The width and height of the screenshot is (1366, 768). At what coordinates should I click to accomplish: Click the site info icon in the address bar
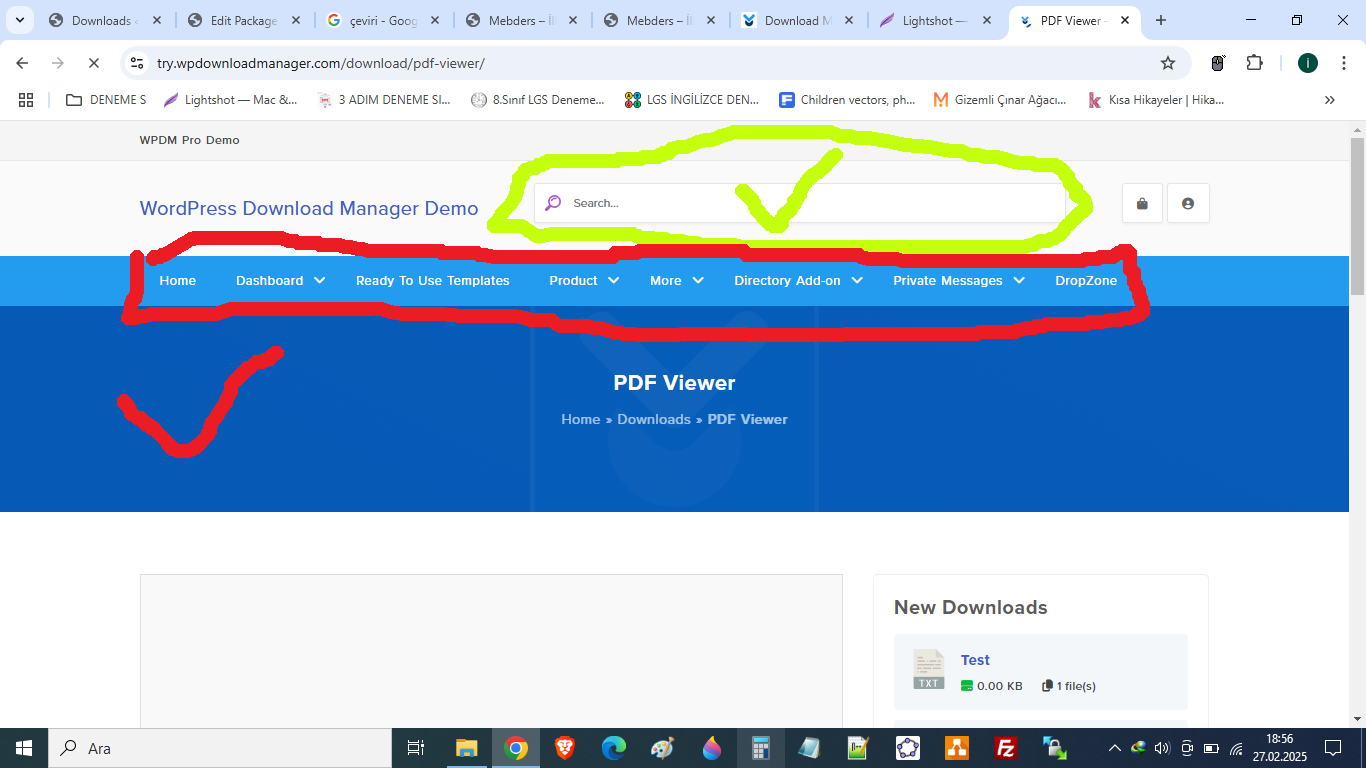138,63
